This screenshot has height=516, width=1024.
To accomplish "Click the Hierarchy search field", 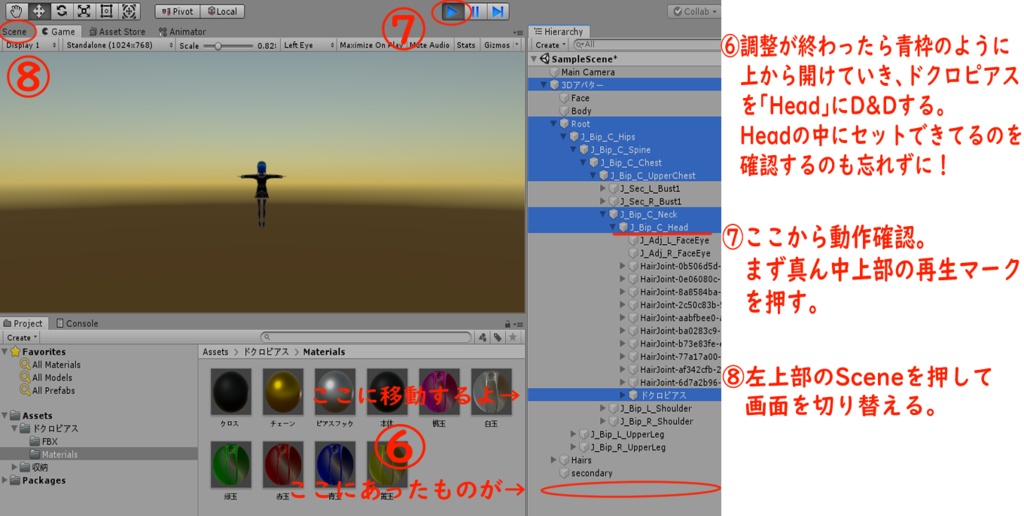I will [x=647, y=45].
